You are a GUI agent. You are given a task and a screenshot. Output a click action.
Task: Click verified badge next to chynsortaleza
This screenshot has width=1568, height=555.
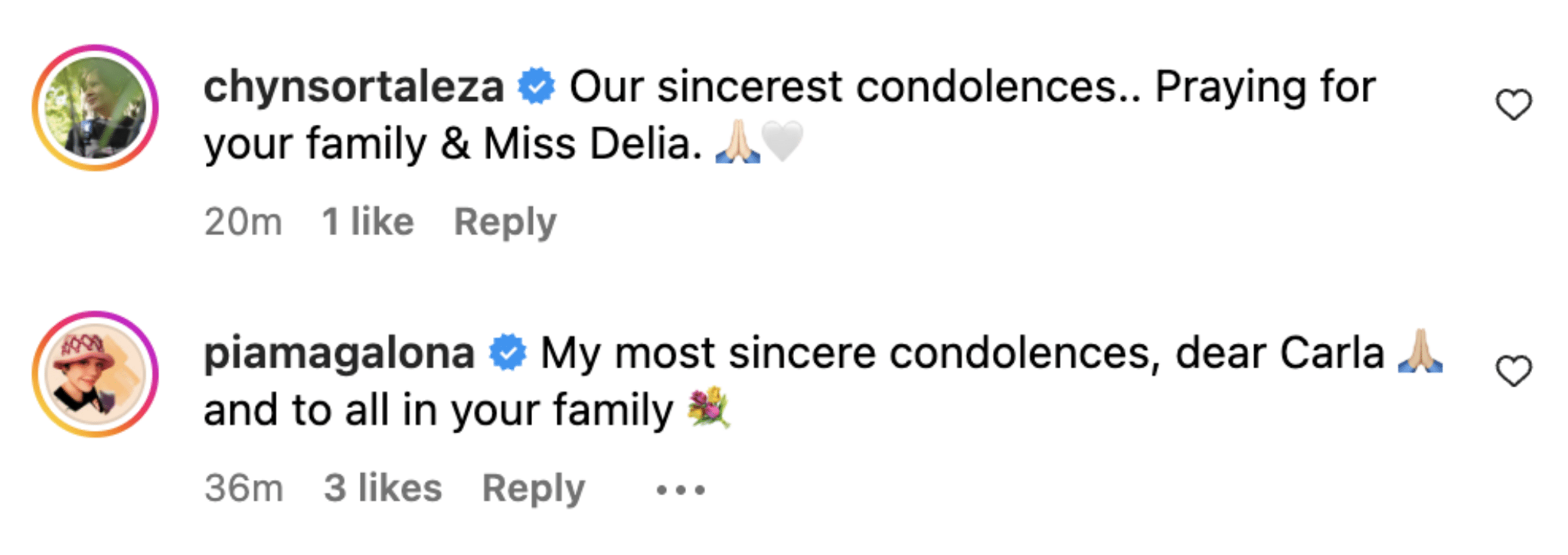point(536,86)
